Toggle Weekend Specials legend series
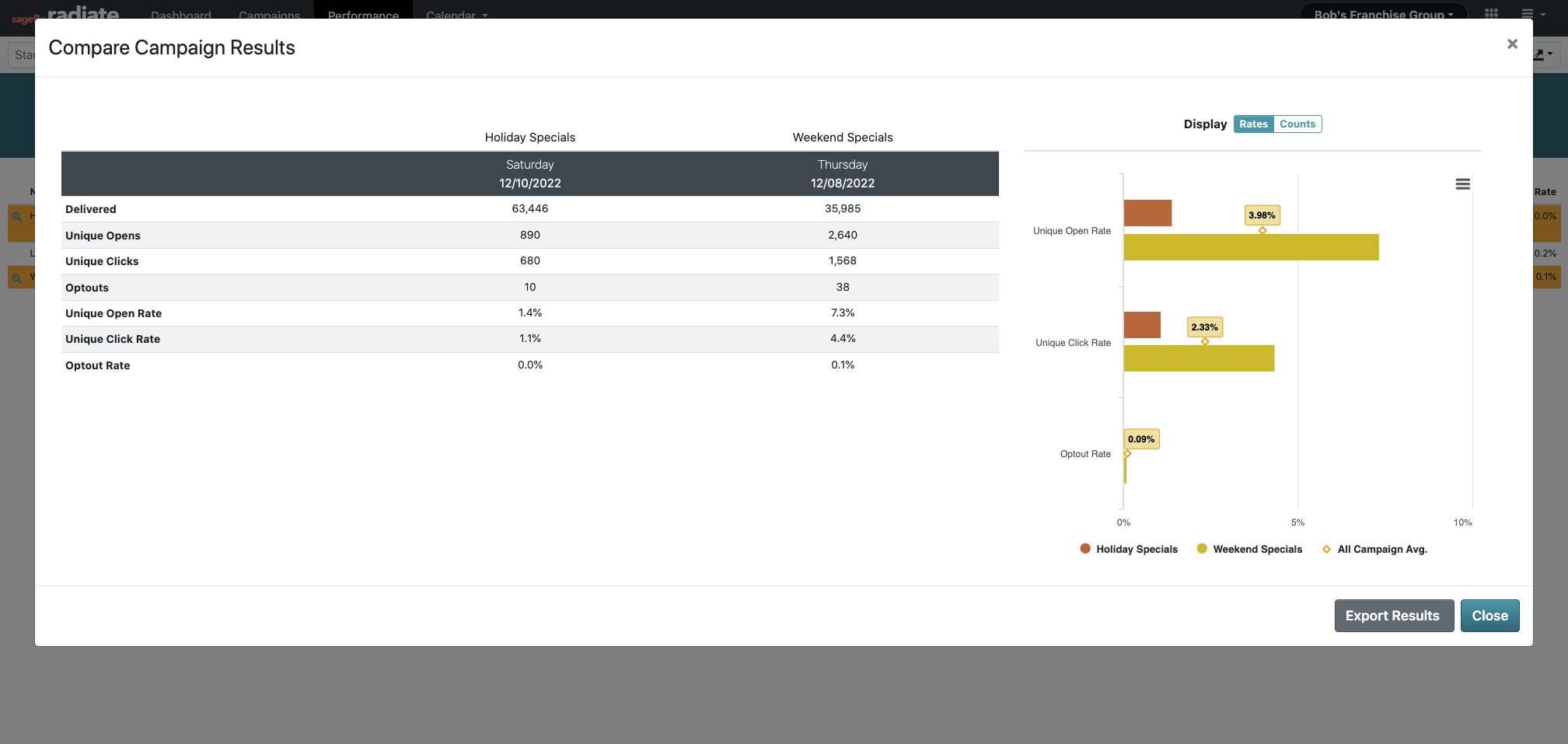The width and height of the screenshot is (1568, 744). pyautogui.click(x=1249, y=549)
